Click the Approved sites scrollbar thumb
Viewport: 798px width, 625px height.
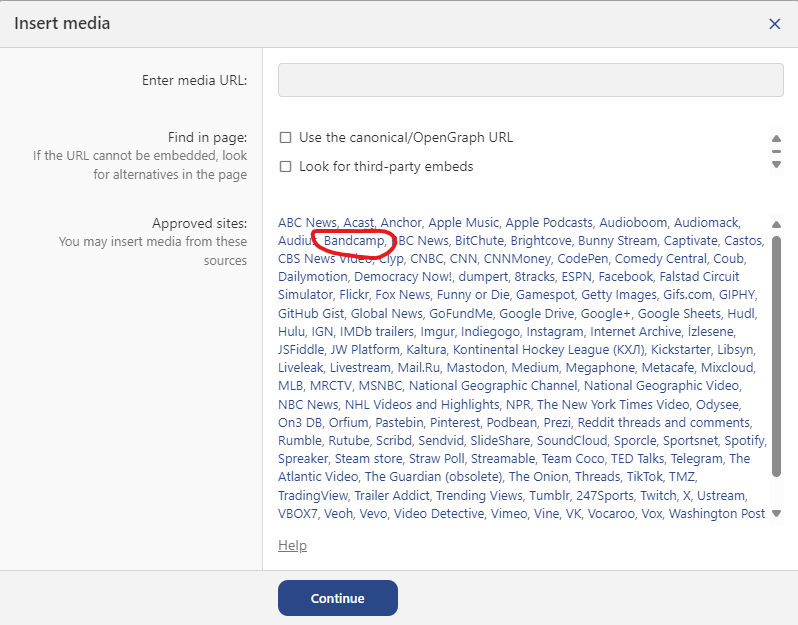pyautogui.click(x=776, y=356)
